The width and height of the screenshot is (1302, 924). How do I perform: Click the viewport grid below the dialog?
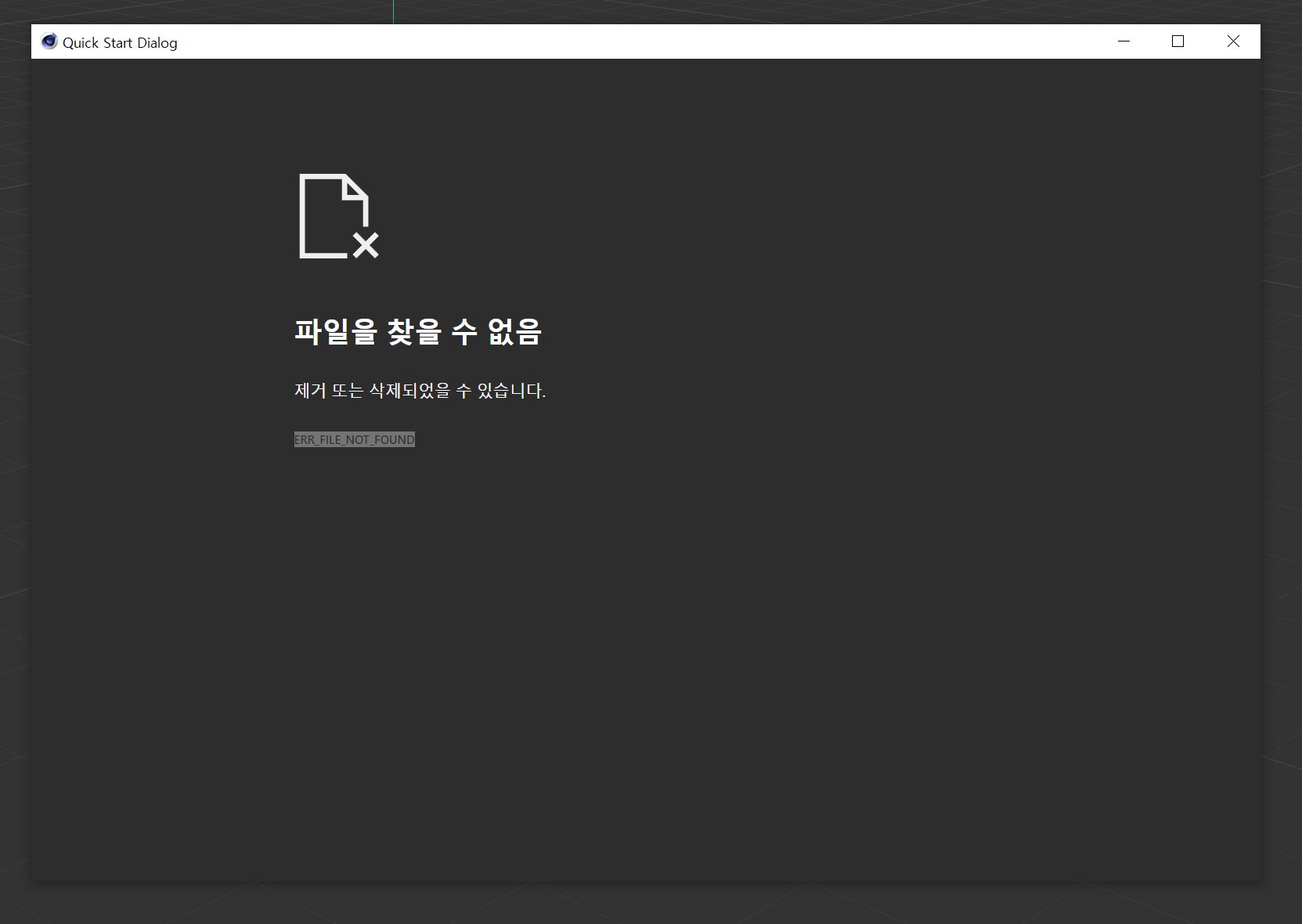650,904
